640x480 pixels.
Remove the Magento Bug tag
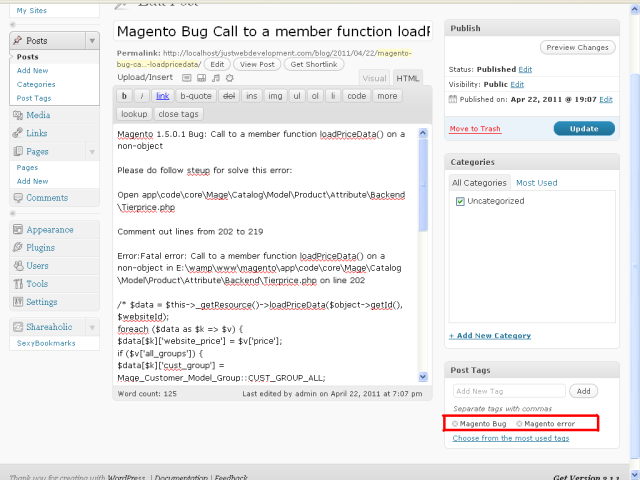point(455,424)
